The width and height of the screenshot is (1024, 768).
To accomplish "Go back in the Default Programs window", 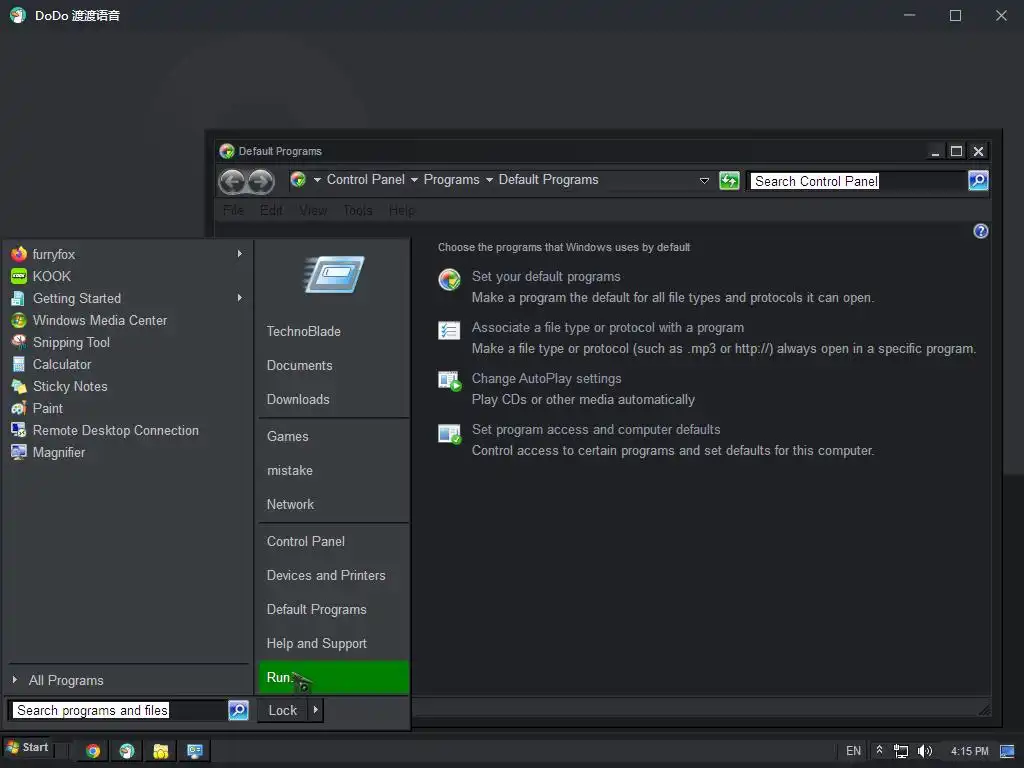I will pyautogui.click(x=232, y=182).
